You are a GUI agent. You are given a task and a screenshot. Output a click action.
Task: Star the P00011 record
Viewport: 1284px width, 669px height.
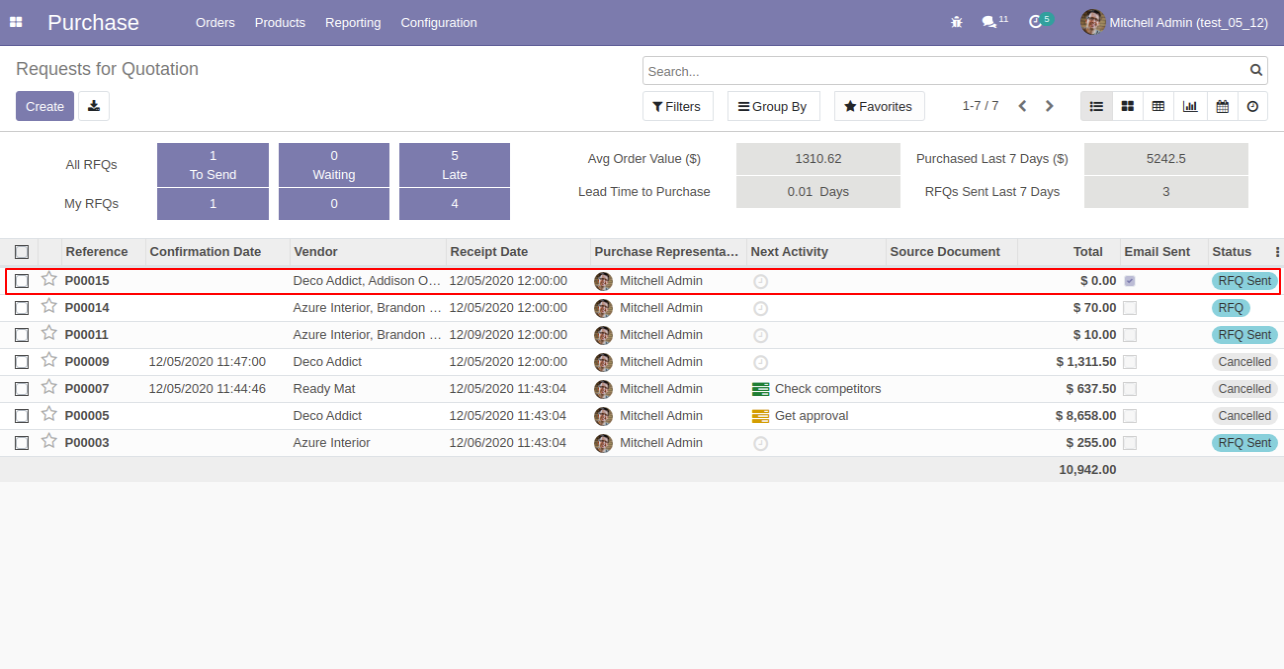[49, 333]
